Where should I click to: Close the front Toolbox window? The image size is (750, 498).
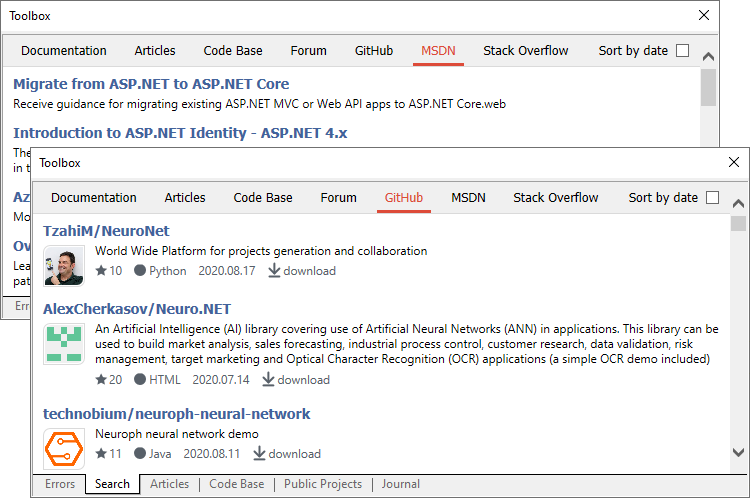[x=734, y=162]
